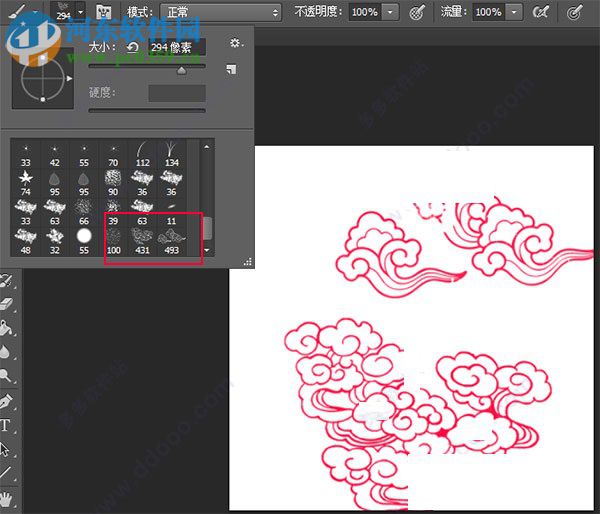Select the cloud brush 493
This screenshot has height=514, width=600.
coord(171,241)
